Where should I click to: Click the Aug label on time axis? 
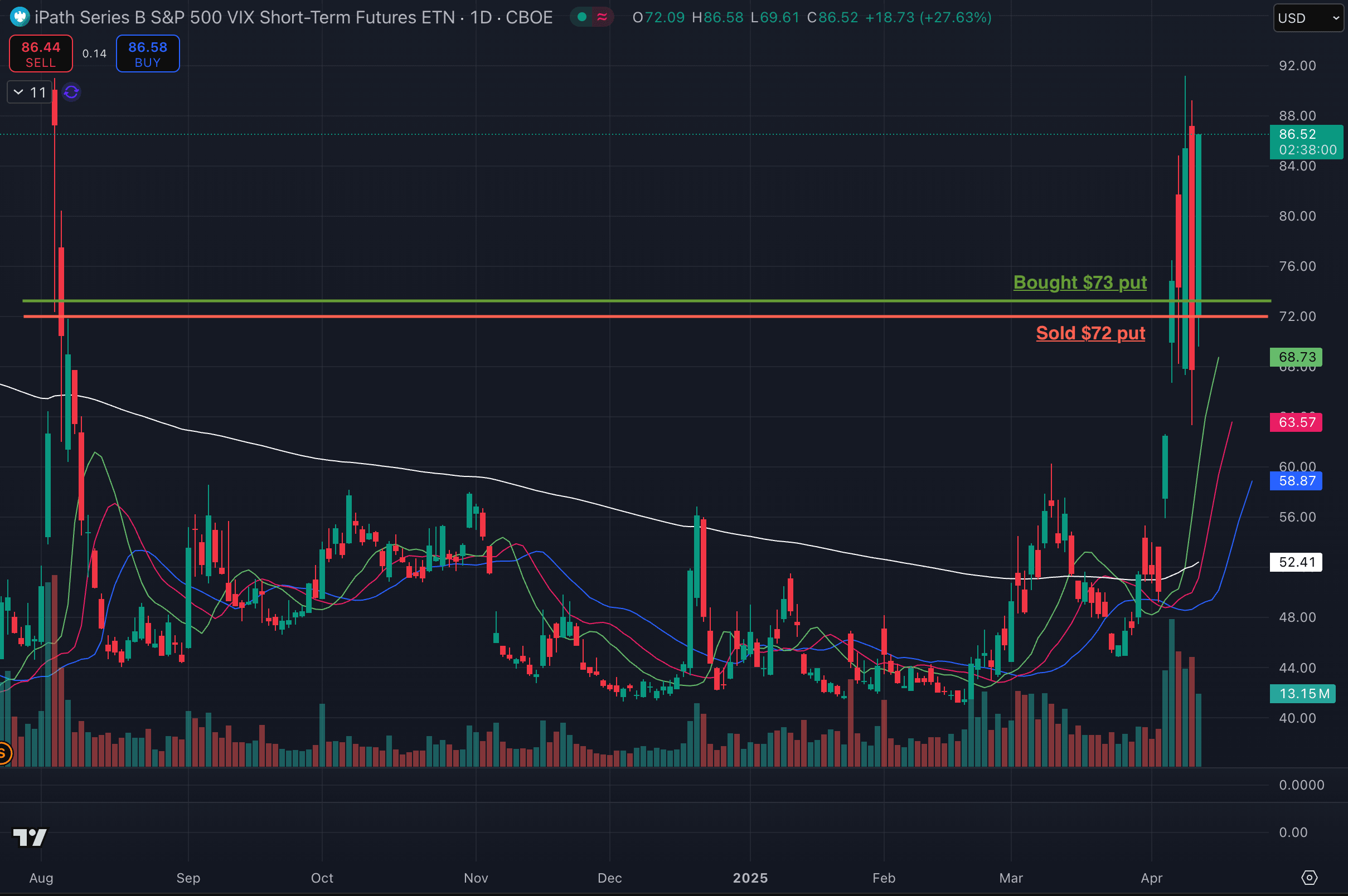pos(41,878)
